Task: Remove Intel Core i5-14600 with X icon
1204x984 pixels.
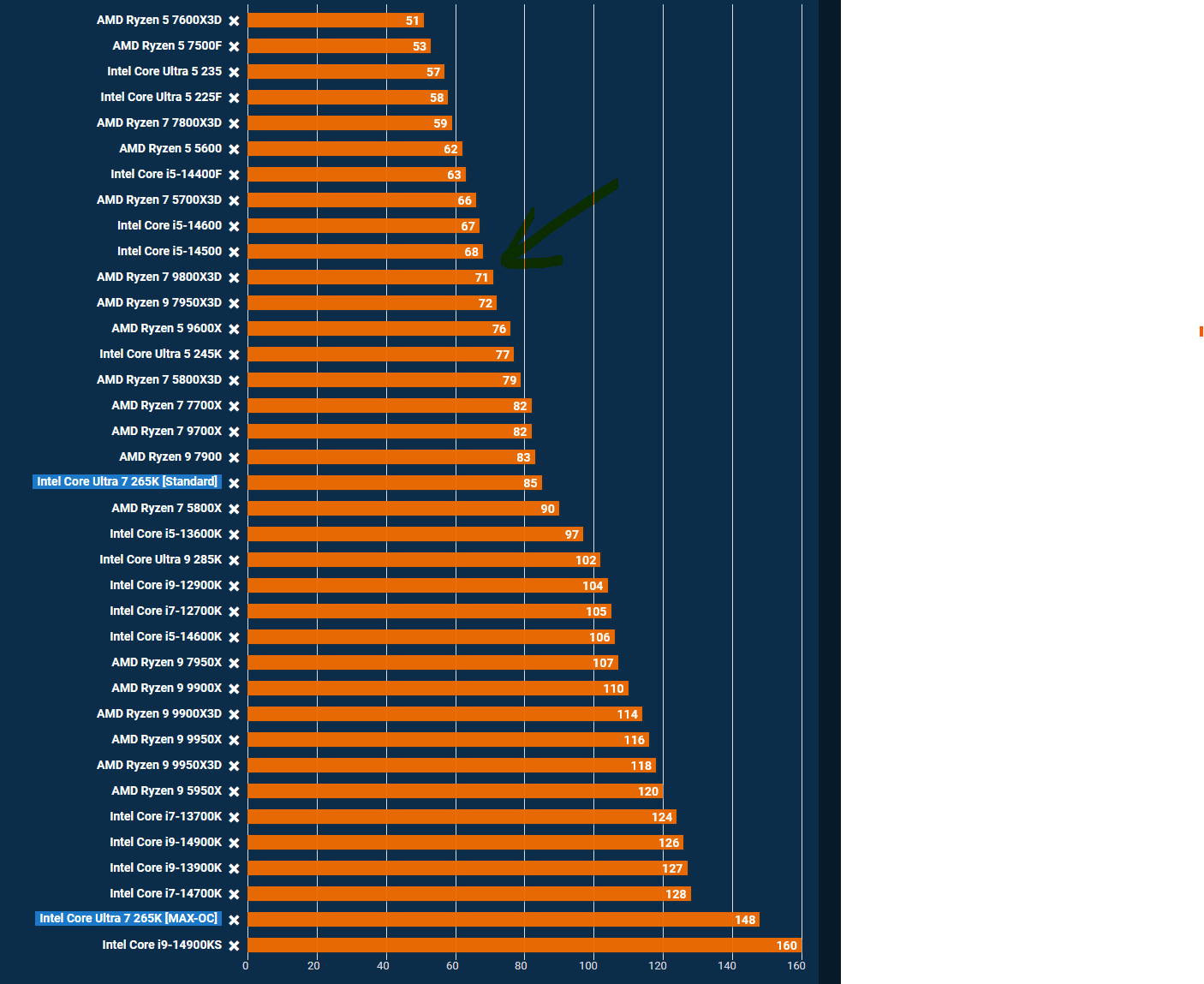Action: click(234, 226)
